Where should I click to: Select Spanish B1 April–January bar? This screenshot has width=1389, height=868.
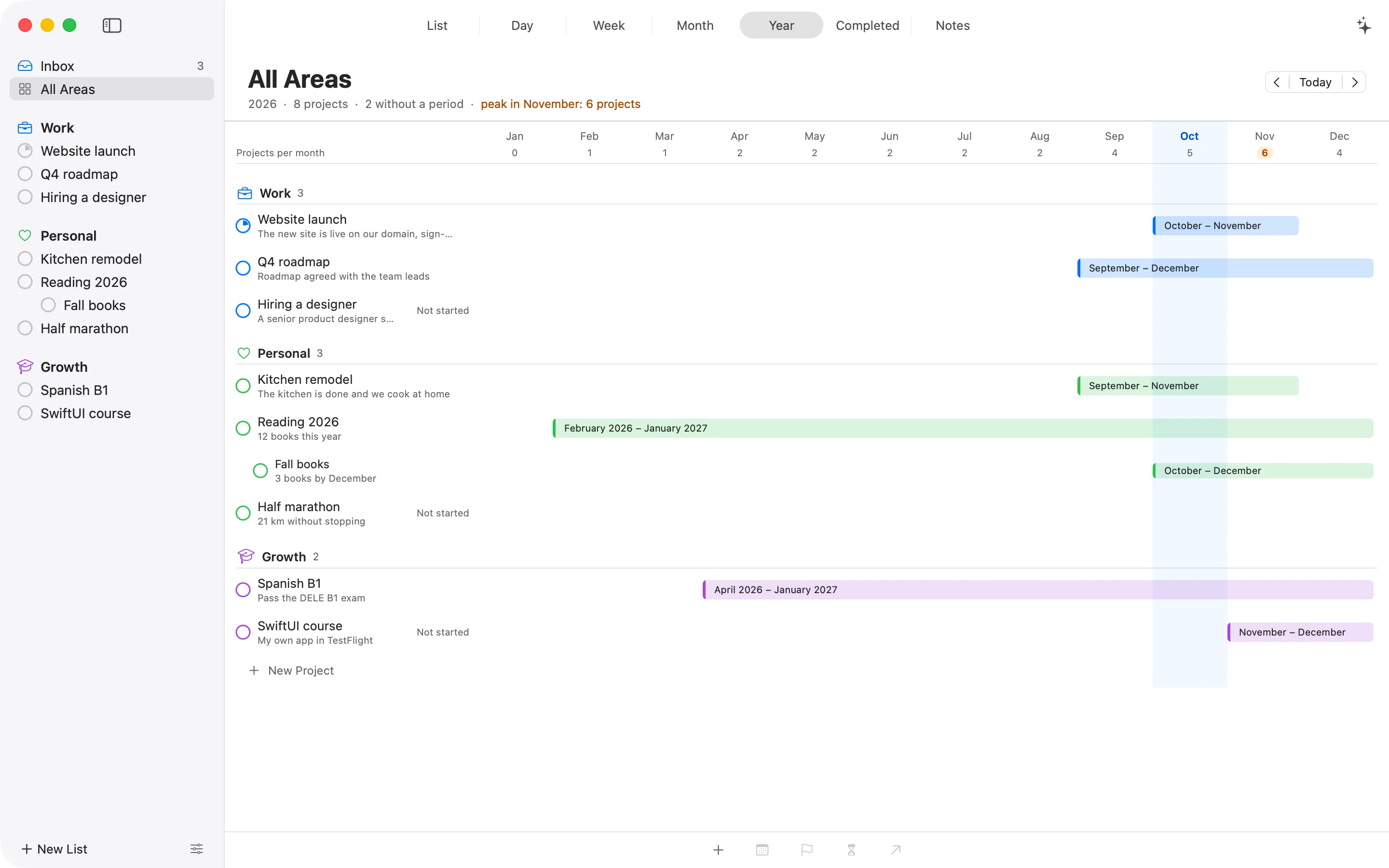(1038, 590)
